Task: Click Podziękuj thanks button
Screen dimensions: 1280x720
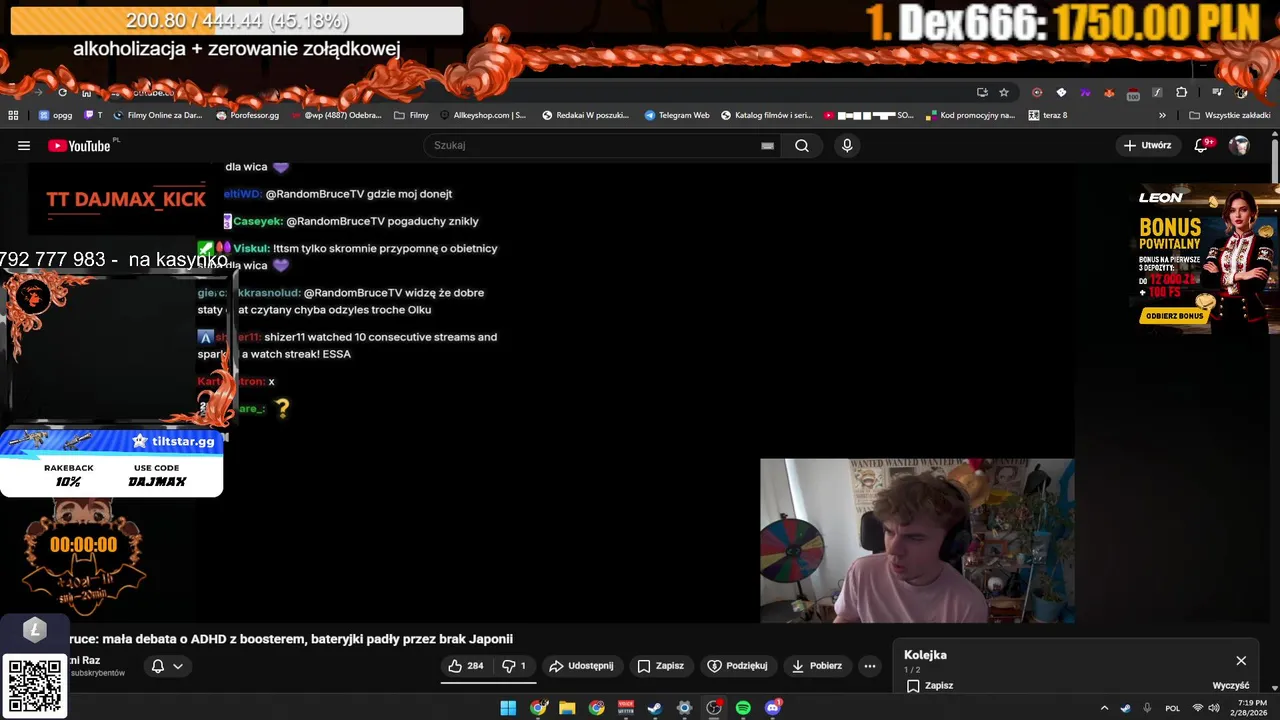Action: pyautogui.click(x=738, y=666)
